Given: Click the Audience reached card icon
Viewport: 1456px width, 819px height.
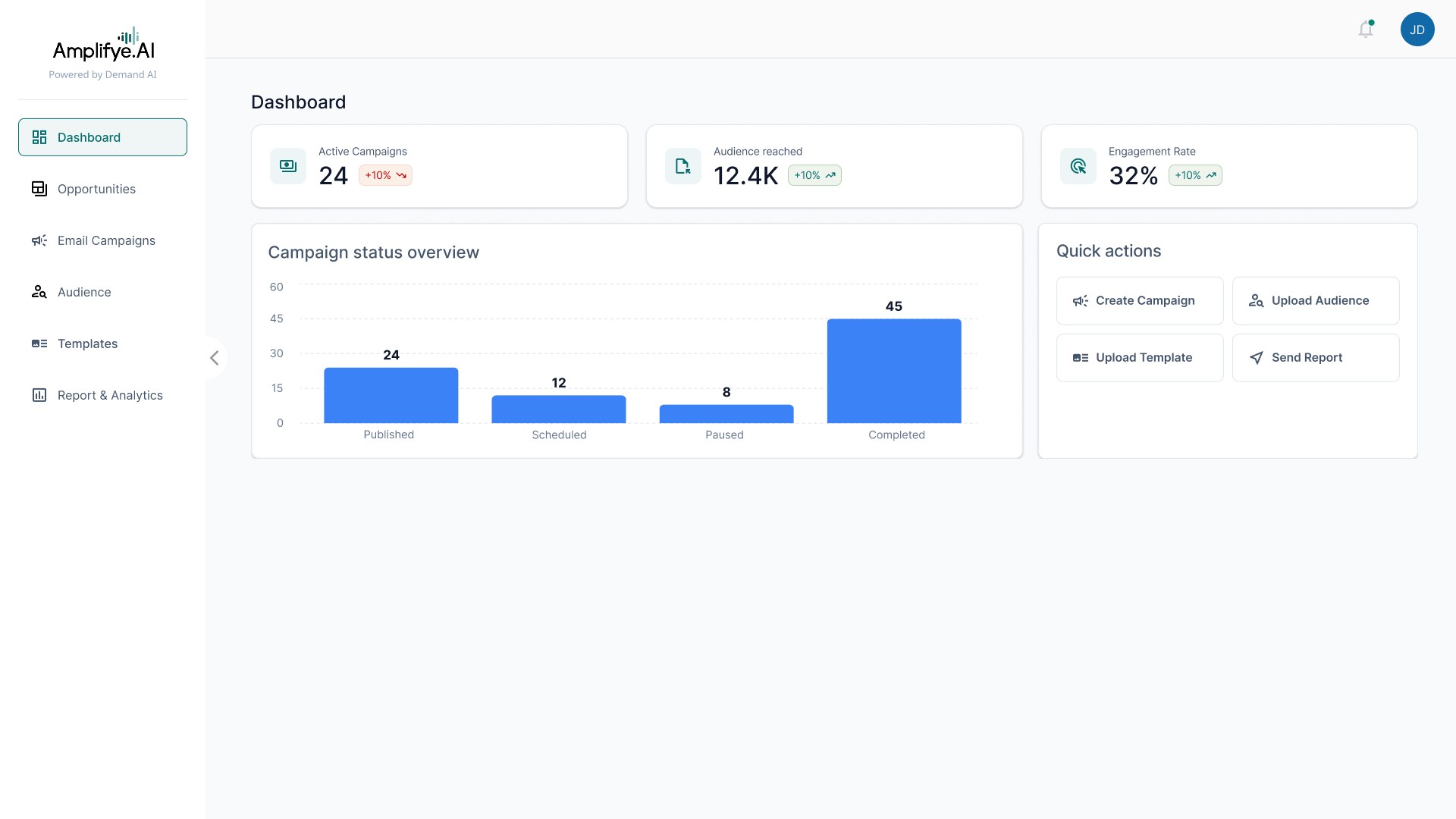Looking at the screenshot, I should coord(682,166).
